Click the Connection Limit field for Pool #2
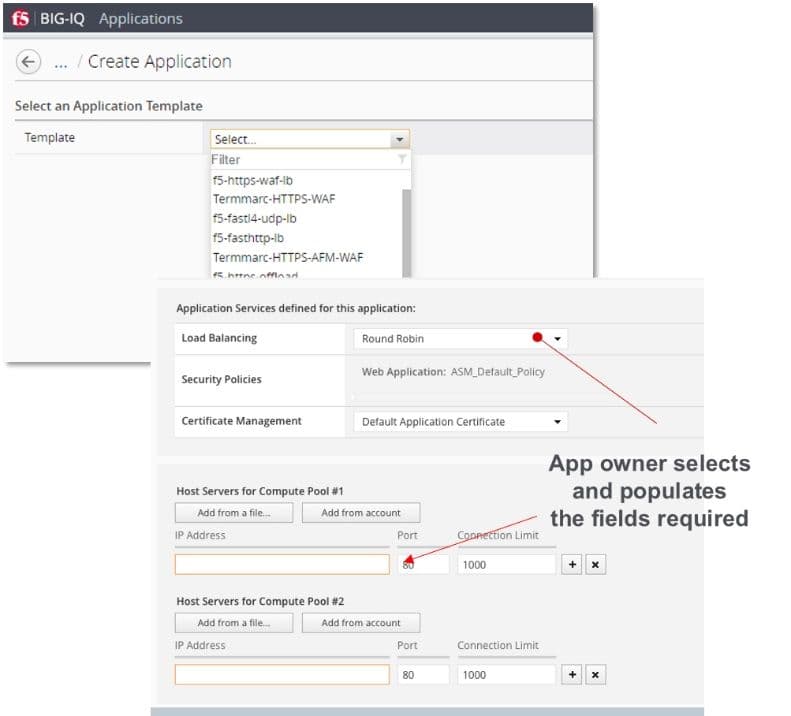The width and height of the screenshot is (791, 716). click(506, 675)
